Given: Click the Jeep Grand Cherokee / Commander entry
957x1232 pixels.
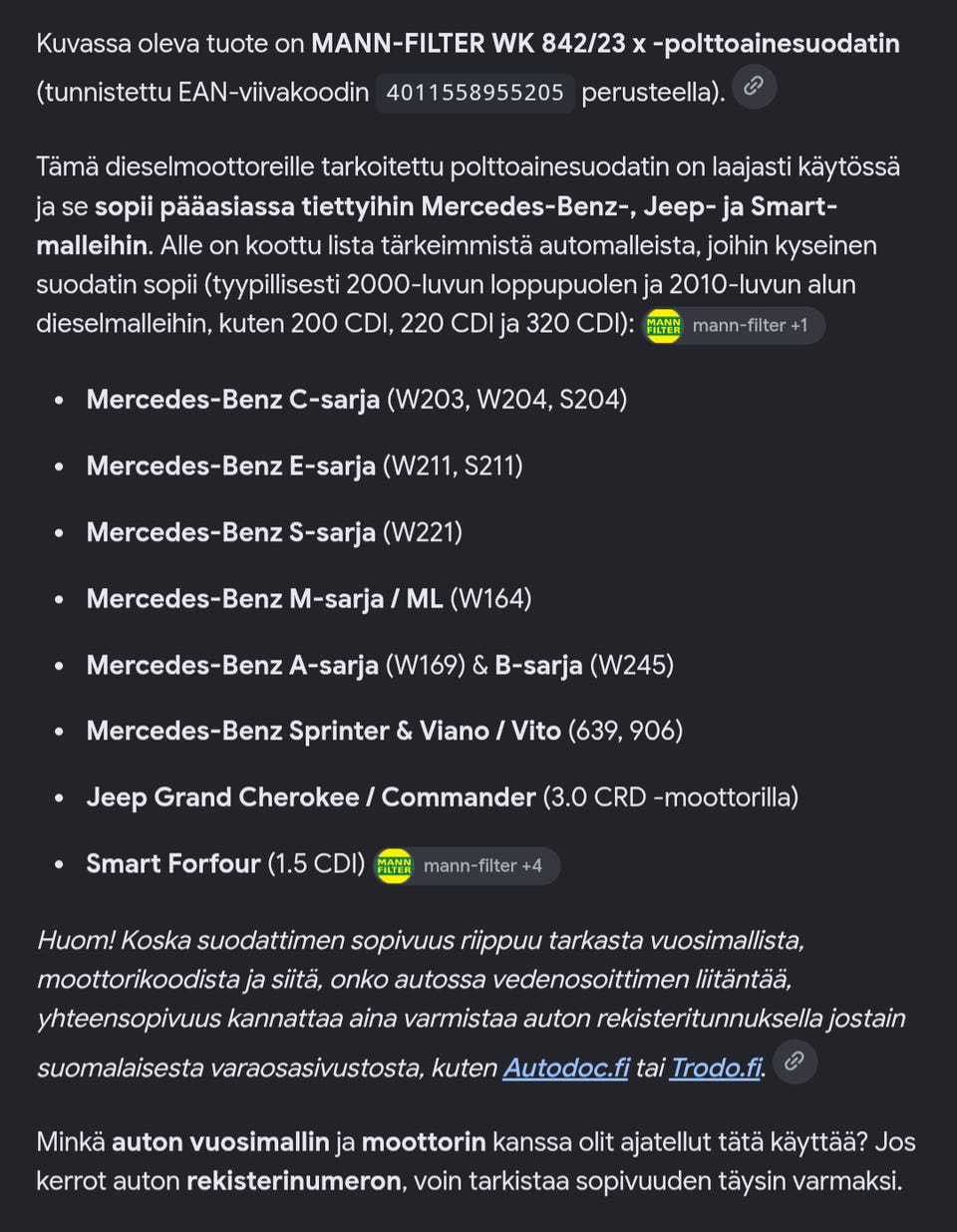Looking at the screenshot, I should [x=443, y=797].
